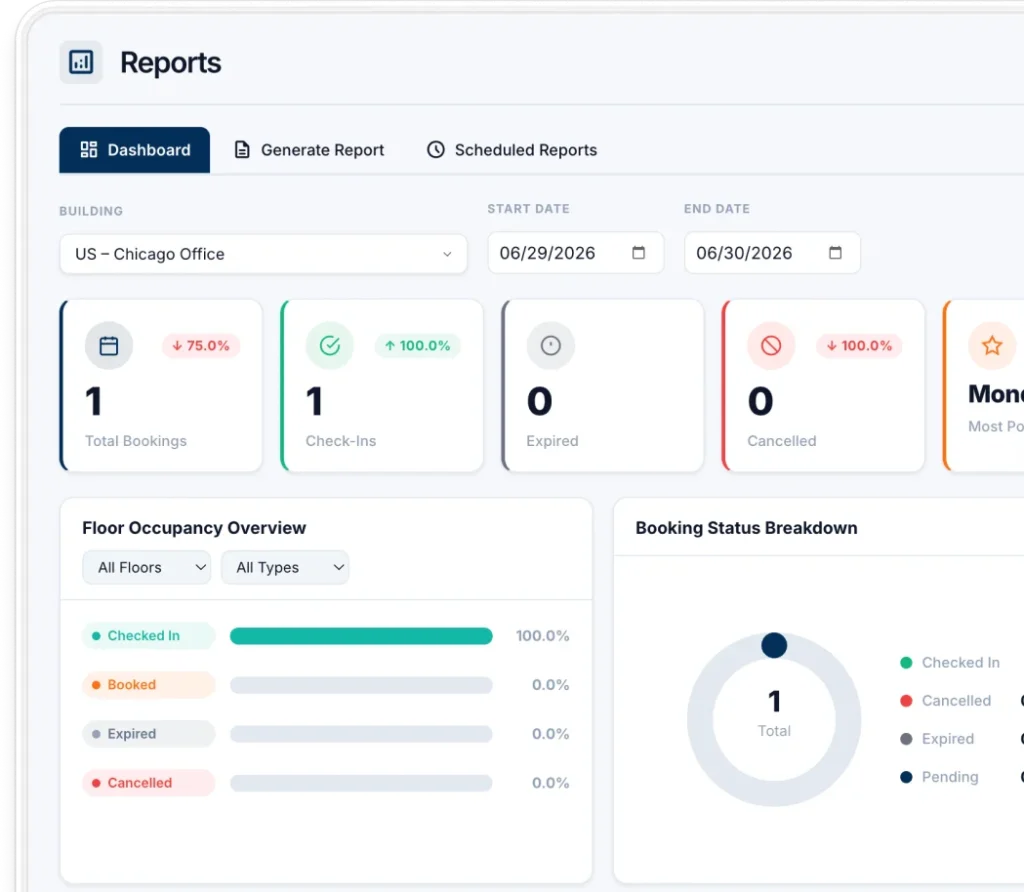Click the 0.0% value for Expired row

[551, 733]
